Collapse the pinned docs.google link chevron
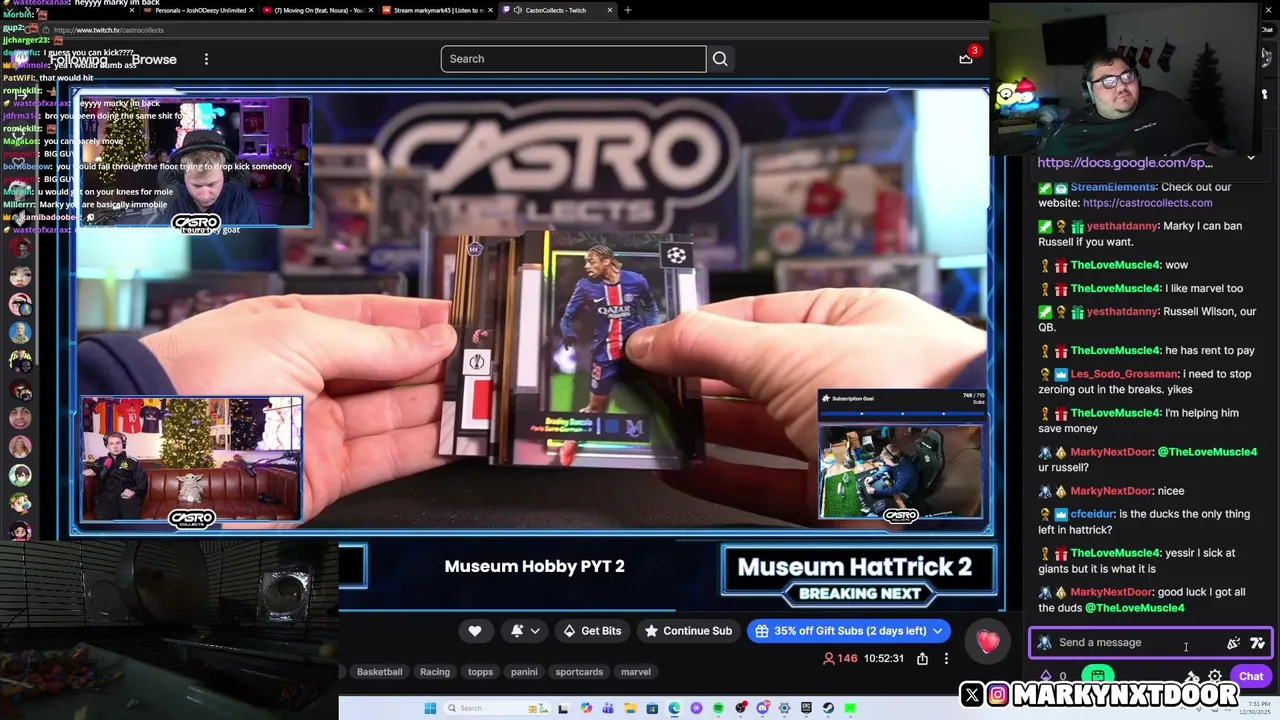The height and width of the screenshot is (720, 1280). 1250,158
